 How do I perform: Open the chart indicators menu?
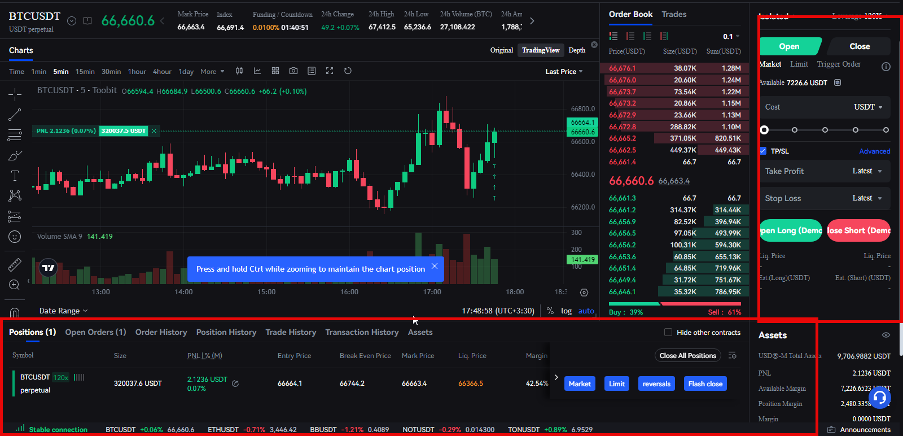[x=258, y=71]
